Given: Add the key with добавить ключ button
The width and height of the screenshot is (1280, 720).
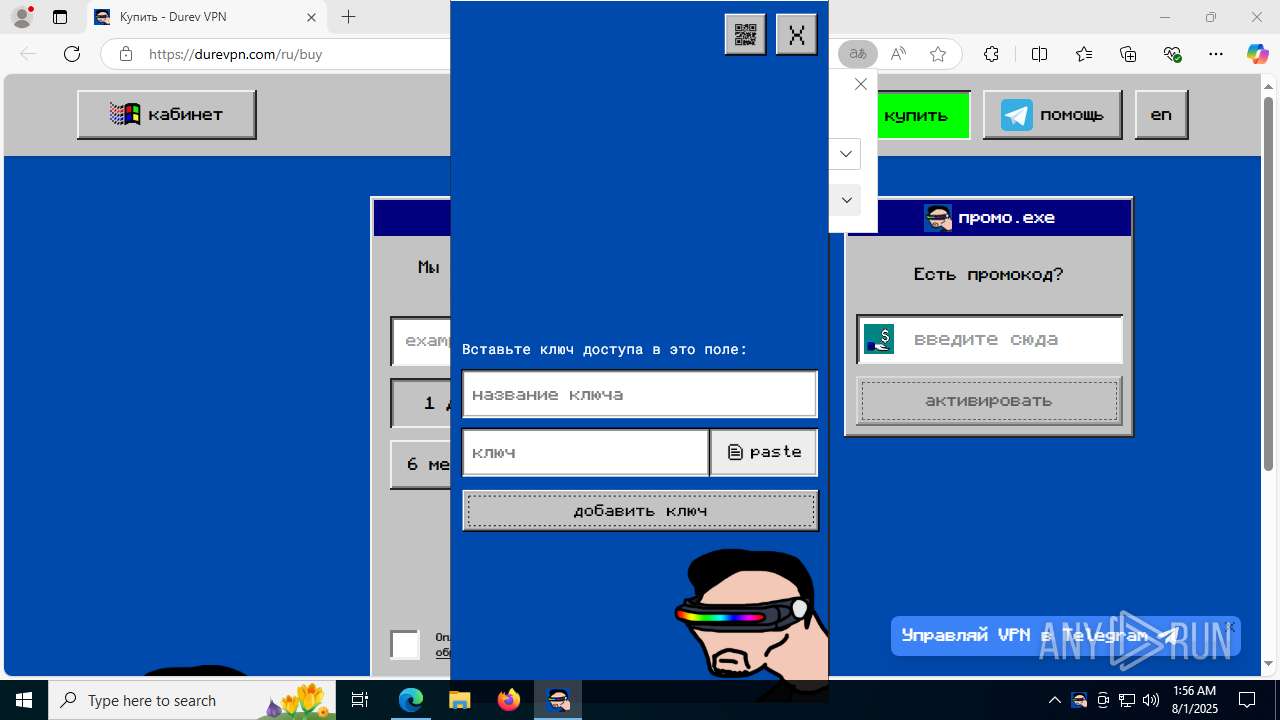Looking at the screenshot, I should [x=640, y=510].
